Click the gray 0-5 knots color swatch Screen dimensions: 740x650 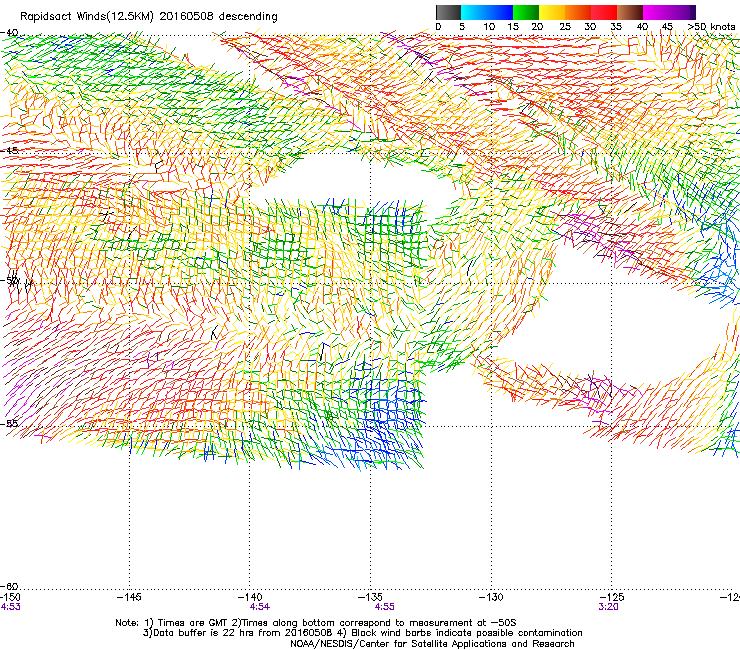(448, 12)
